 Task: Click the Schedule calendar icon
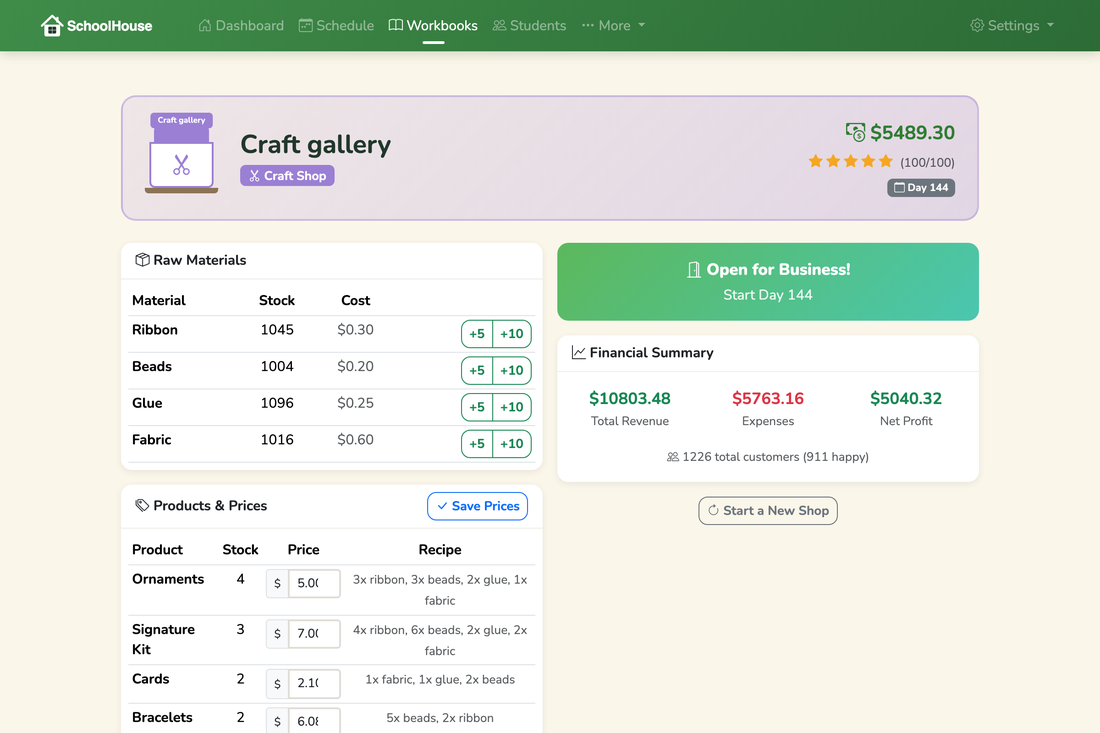coord(305,25)
